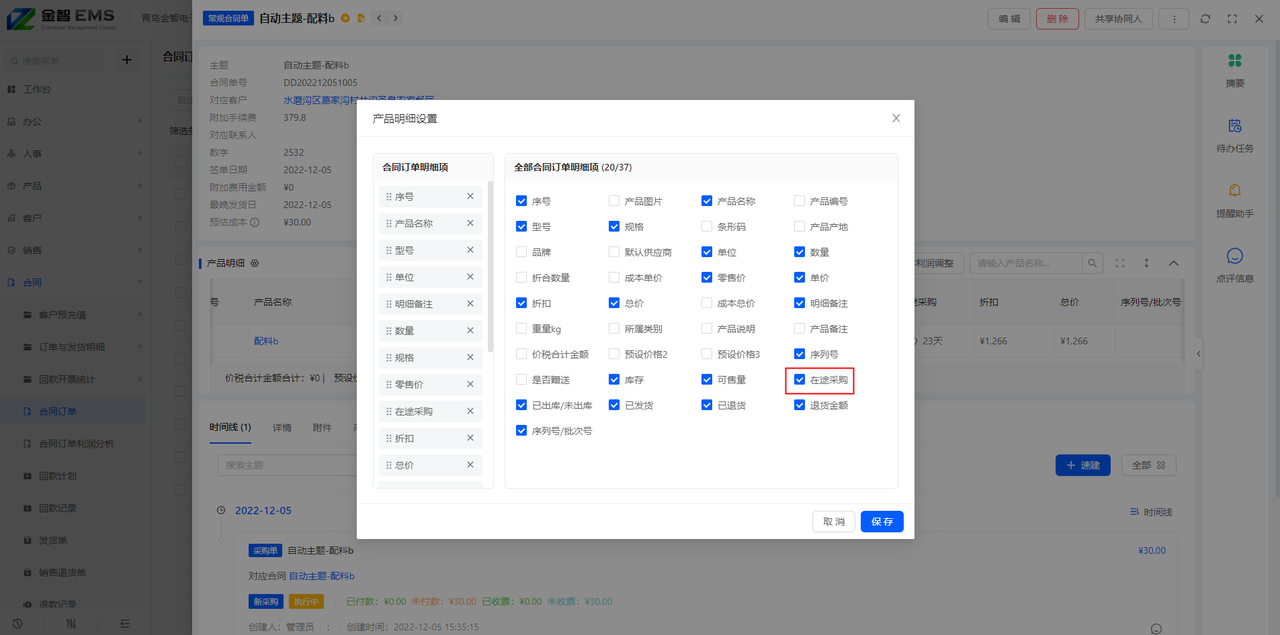This screenshot has height=635, width=1280.
Task: Open the three-dot more actions menu
Action: pos(1174,18)
